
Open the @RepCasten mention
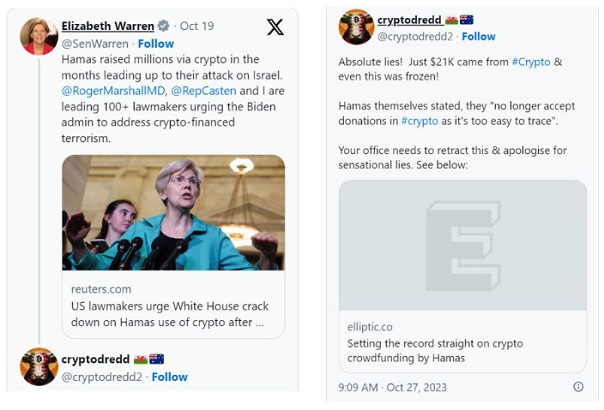[203, 91]
